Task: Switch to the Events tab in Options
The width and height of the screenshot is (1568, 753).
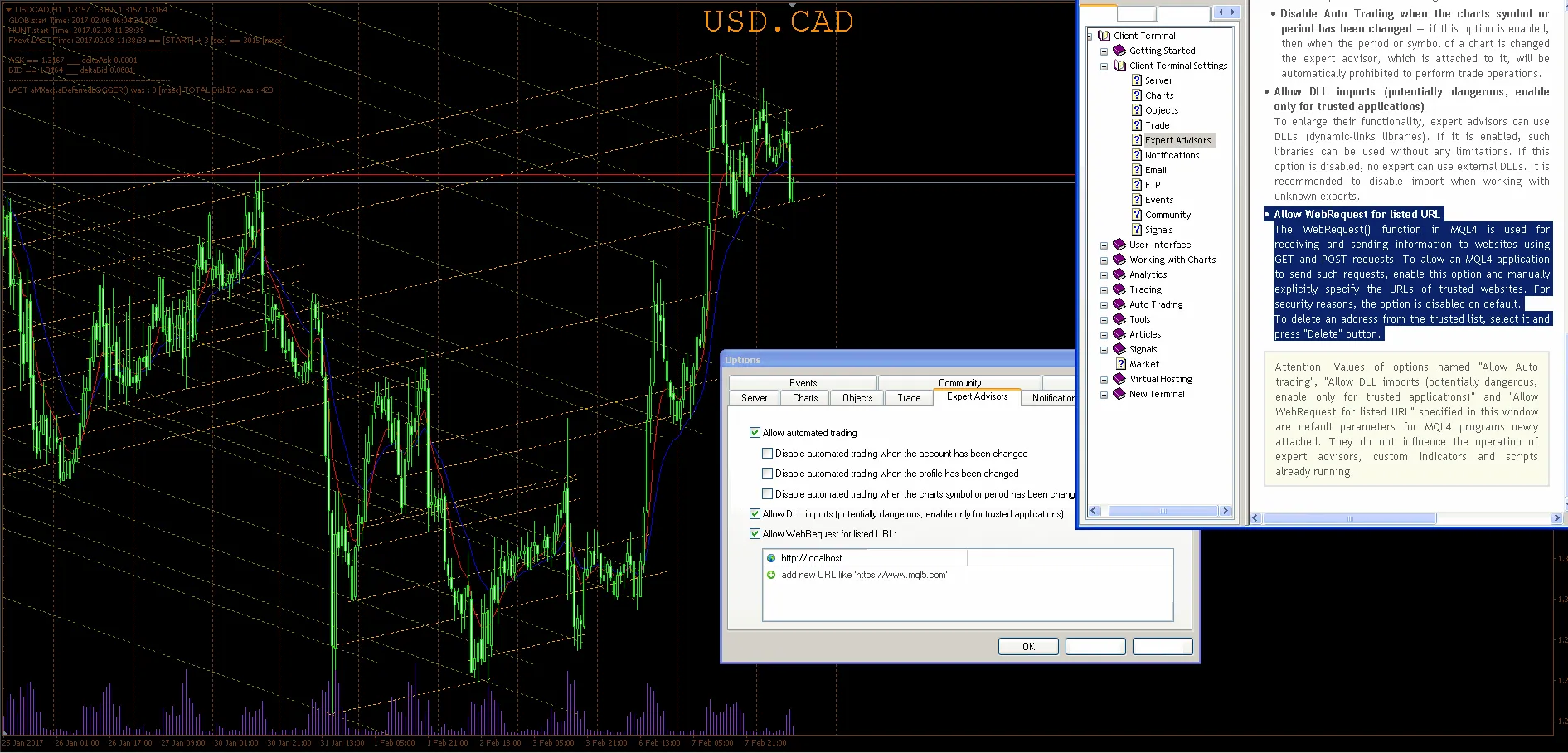Action: [803, 383]
